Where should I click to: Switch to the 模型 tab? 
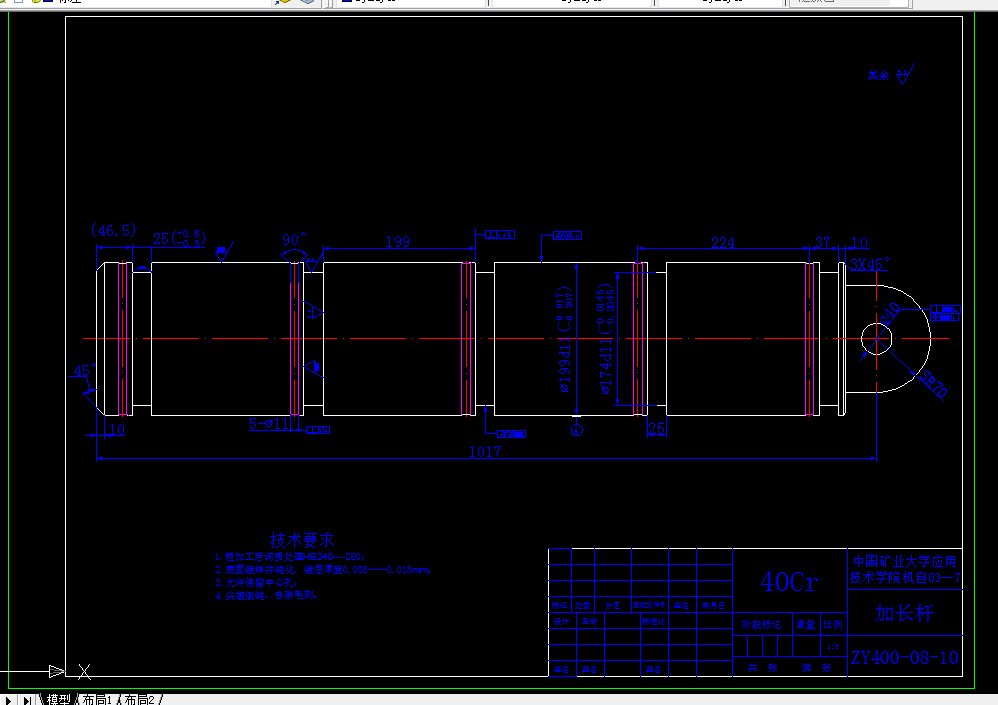coord(59,699)
